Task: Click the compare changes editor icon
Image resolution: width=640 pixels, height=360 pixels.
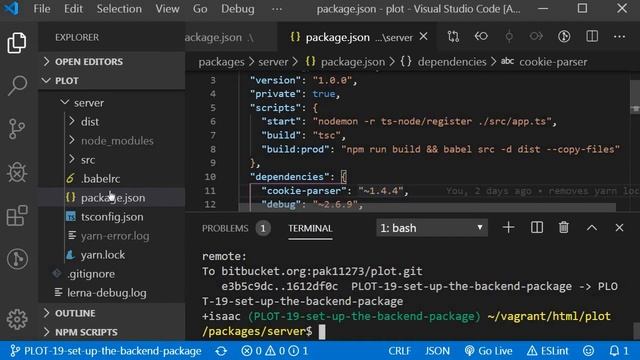Action: point(453,37)
